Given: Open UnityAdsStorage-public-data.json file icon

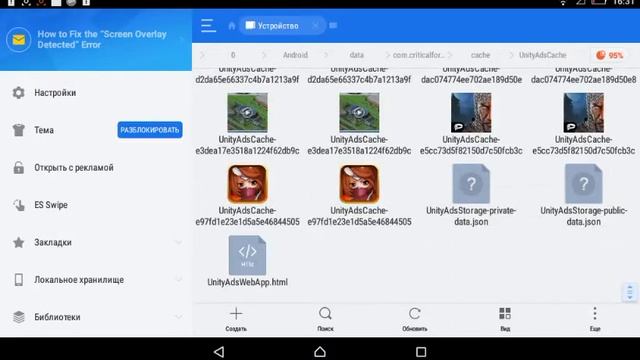Looking at the screenshot, I should 584,184.
